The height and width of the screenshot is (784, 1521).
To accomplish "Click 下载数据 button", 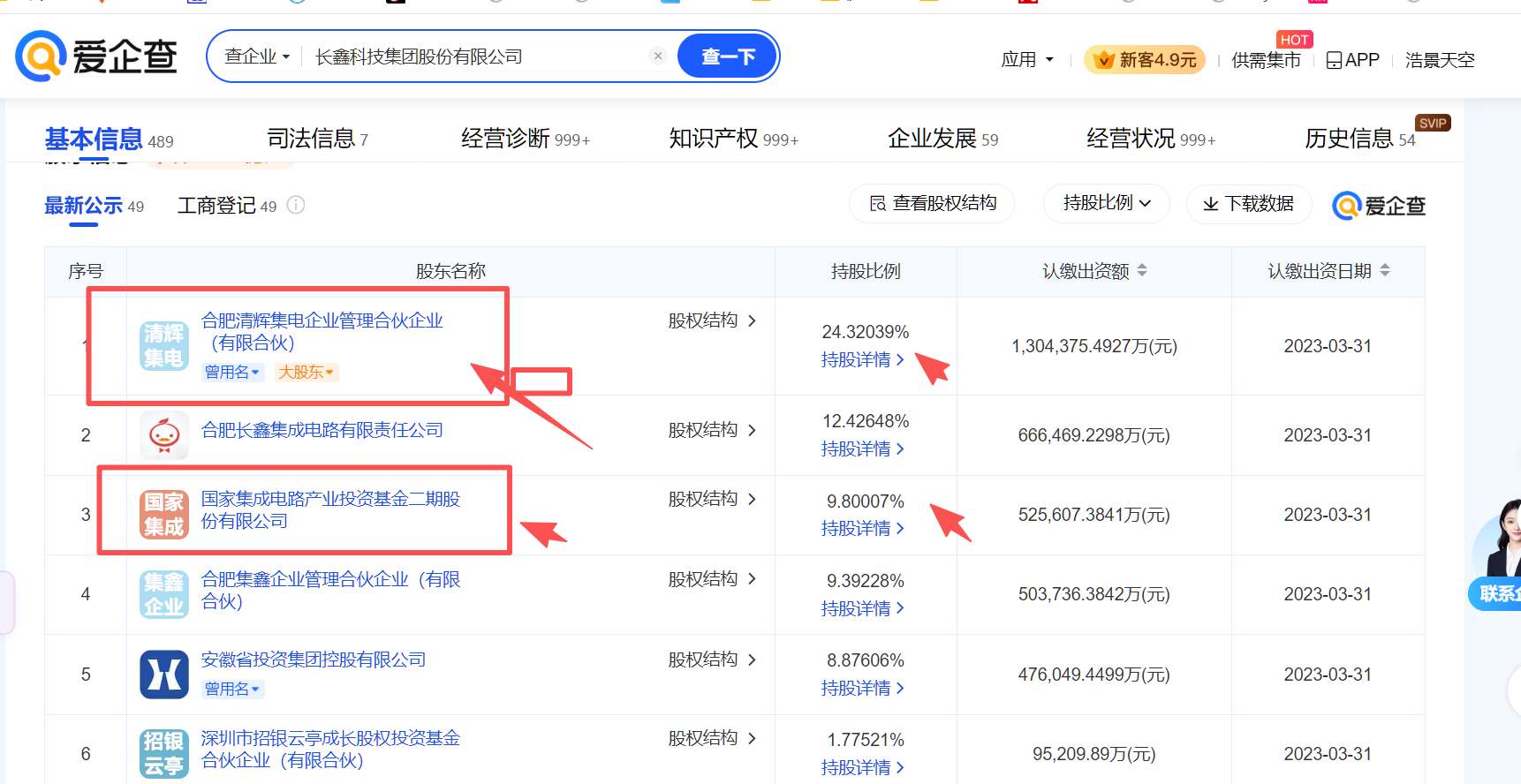I will tap(1248, 204).
